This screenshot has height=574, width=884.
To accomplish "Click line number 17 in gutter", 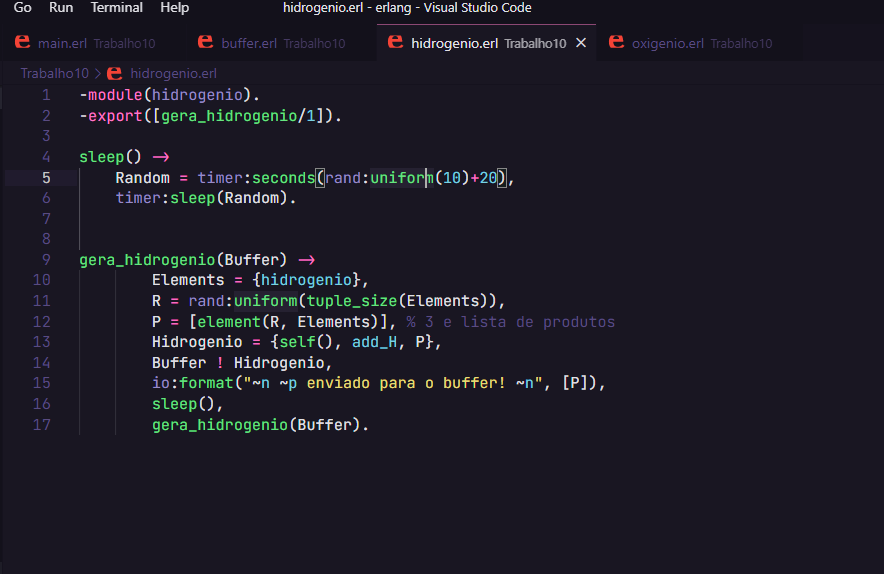I will pyautogui.click(x=42, y=425).
